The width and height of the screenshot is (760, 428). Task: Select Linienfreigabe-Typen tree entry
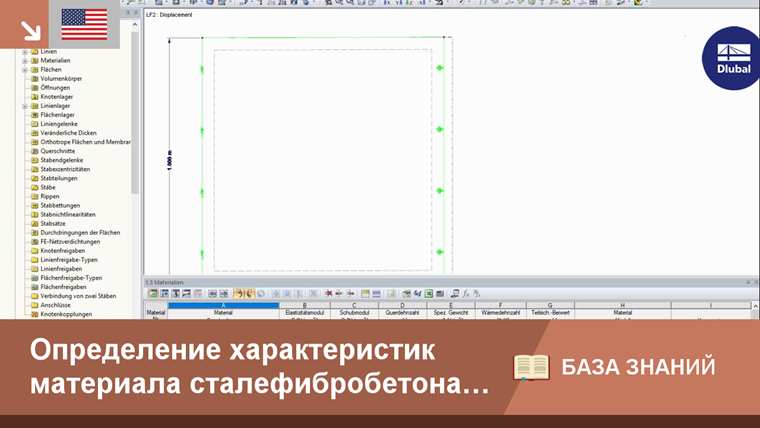point(69,260)
